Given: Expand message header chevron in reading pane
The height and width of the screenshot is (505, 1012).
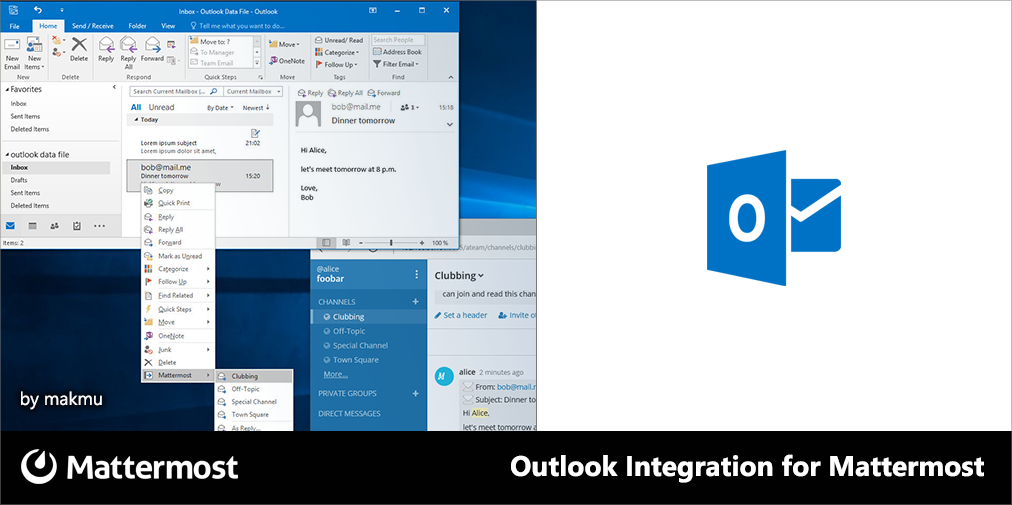Looking at the screenshot, I should tap(450, 125).
